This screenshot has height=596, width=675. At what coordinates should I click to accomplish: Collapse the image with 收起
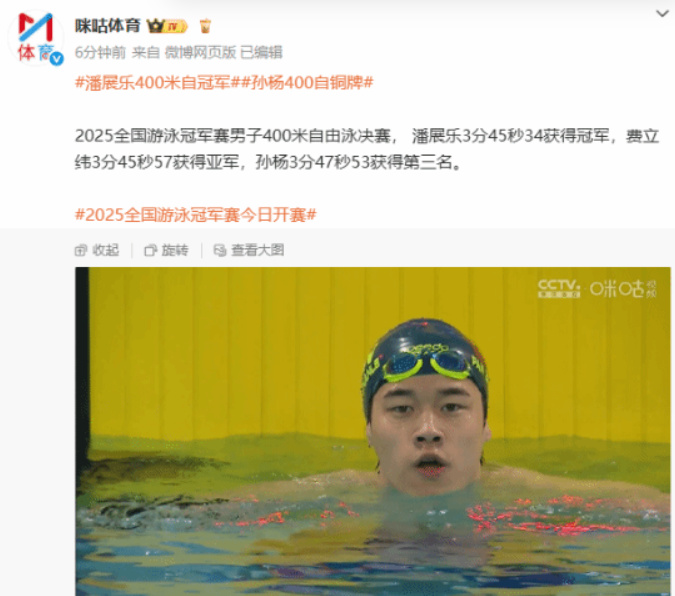click(97, 250)
